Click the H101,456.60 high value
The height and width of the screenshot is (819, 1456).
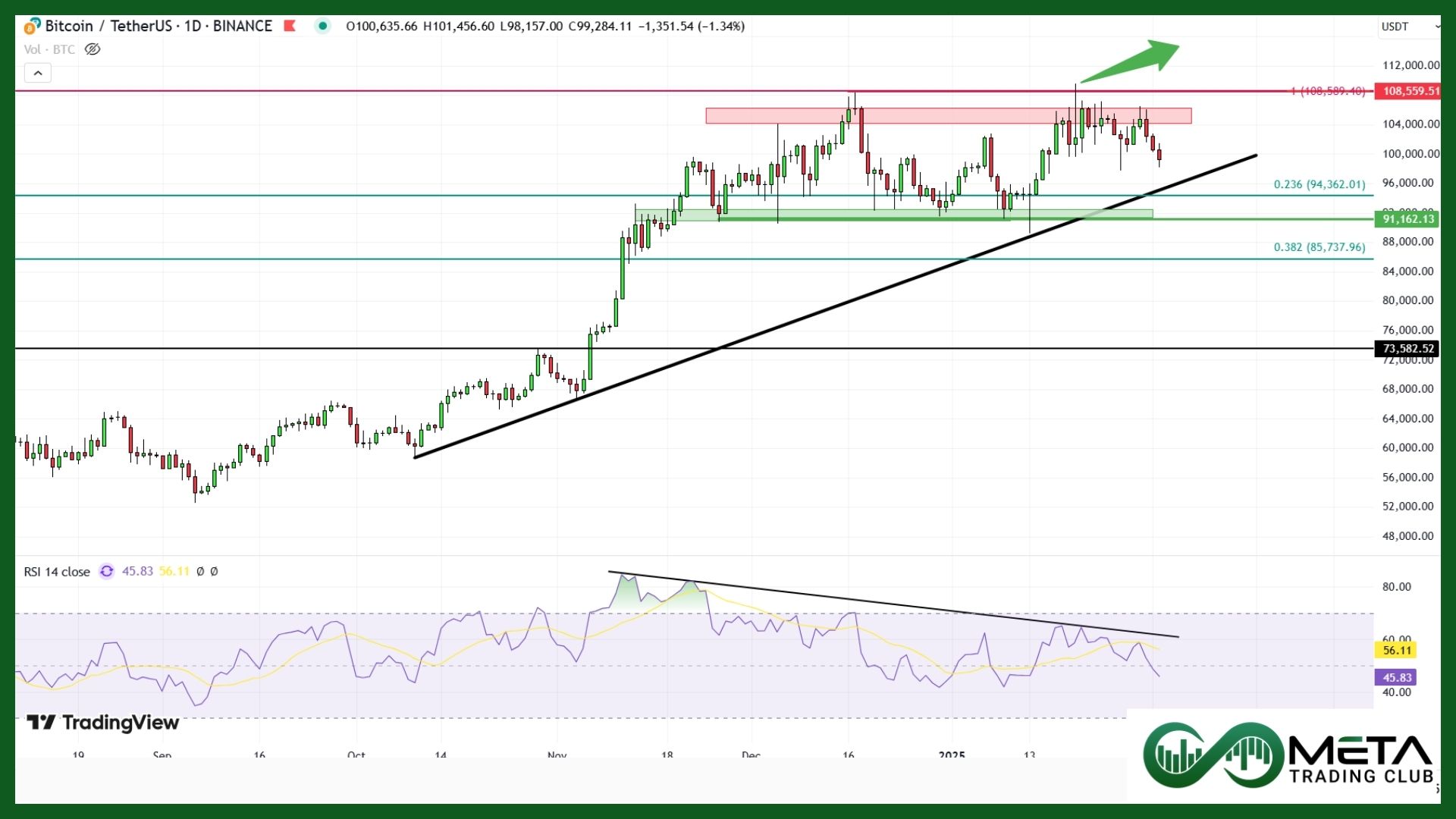coord(459,26)
